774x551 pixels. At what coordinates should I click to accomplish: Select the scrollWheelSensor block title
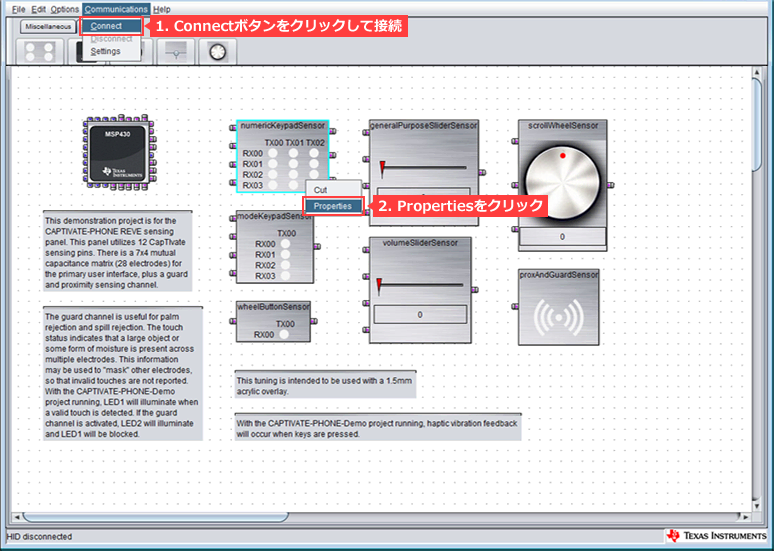coord(563,126)
